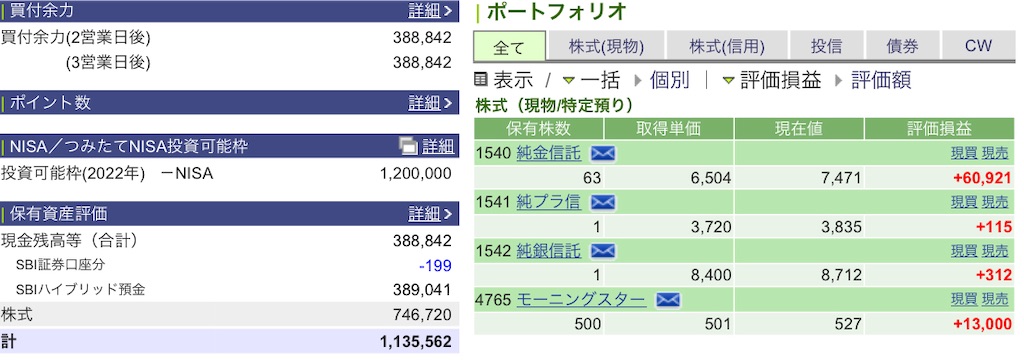1024x360 pixels.
Task: Select 個別 display option
Action: 669,81
